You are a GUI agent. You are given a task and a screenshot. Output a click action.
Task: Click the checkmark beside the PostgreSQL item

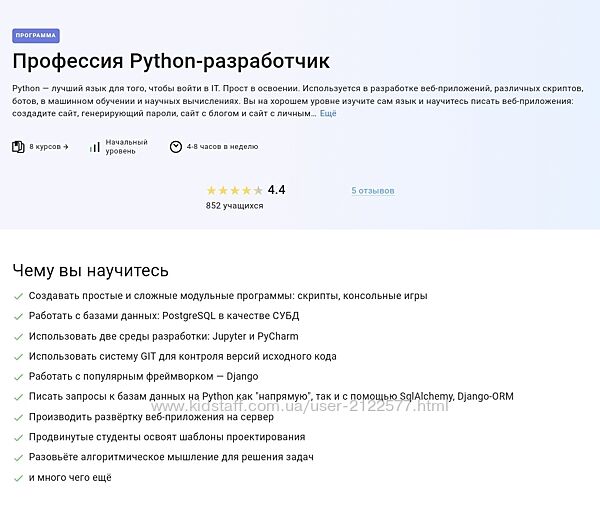point(18,316)
